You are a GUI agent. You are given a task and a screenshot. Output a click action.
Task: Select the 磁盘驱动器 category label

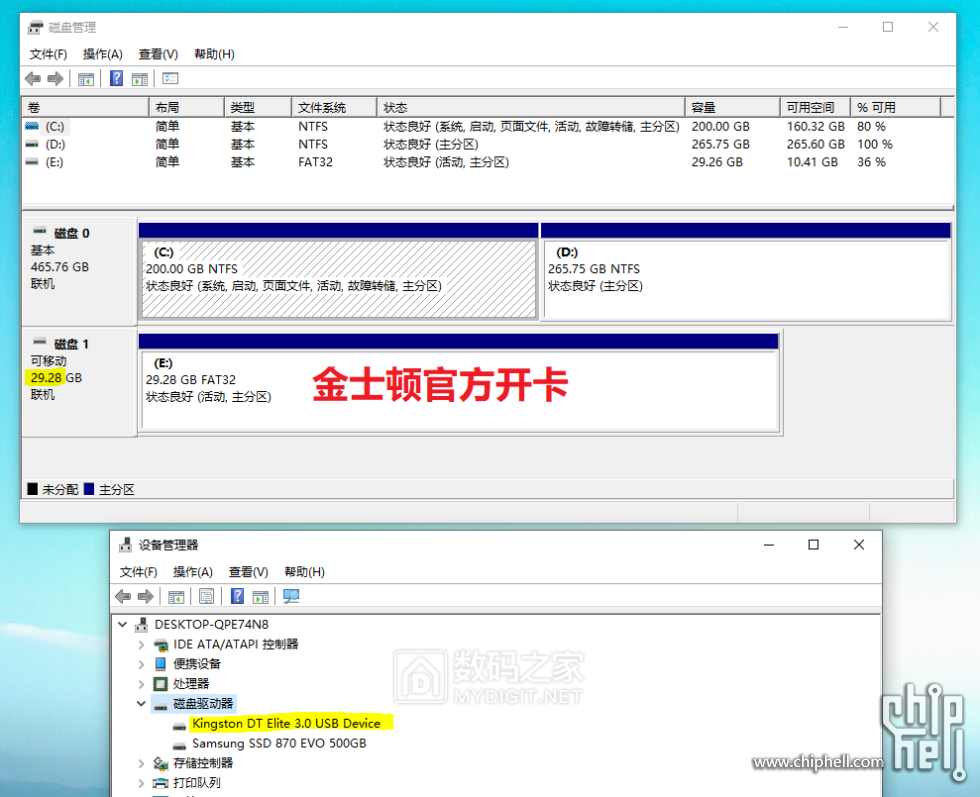(x=203, y=704)
